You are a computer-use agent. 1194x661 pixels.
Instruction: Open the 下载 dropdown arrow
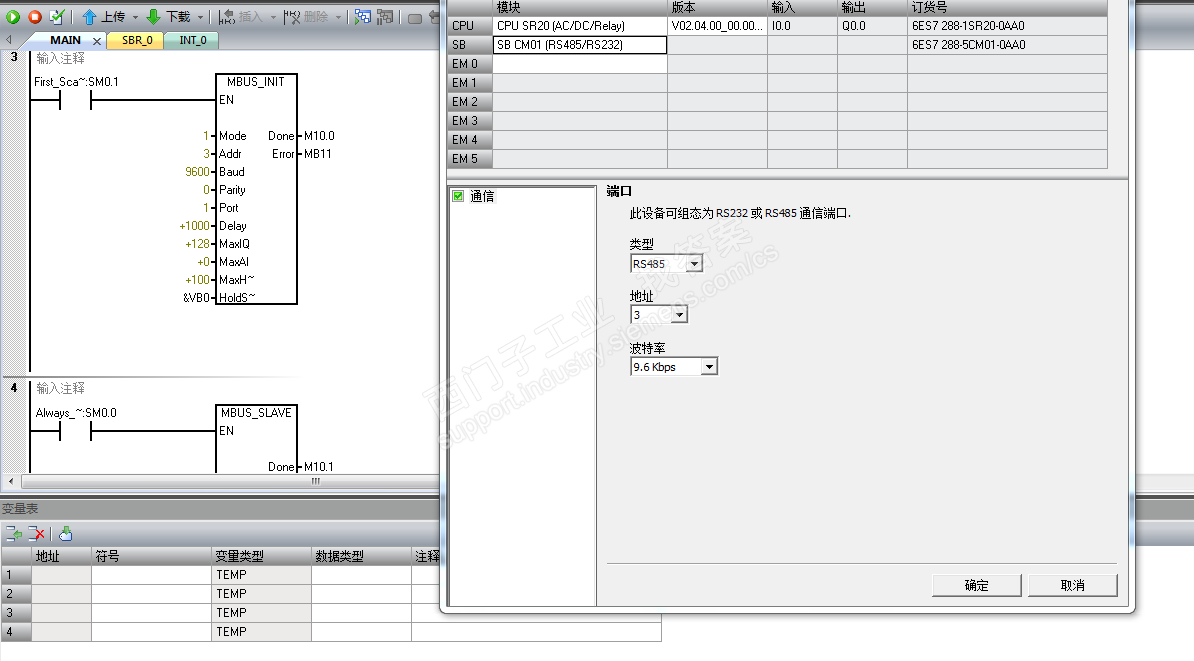(201, 17)
